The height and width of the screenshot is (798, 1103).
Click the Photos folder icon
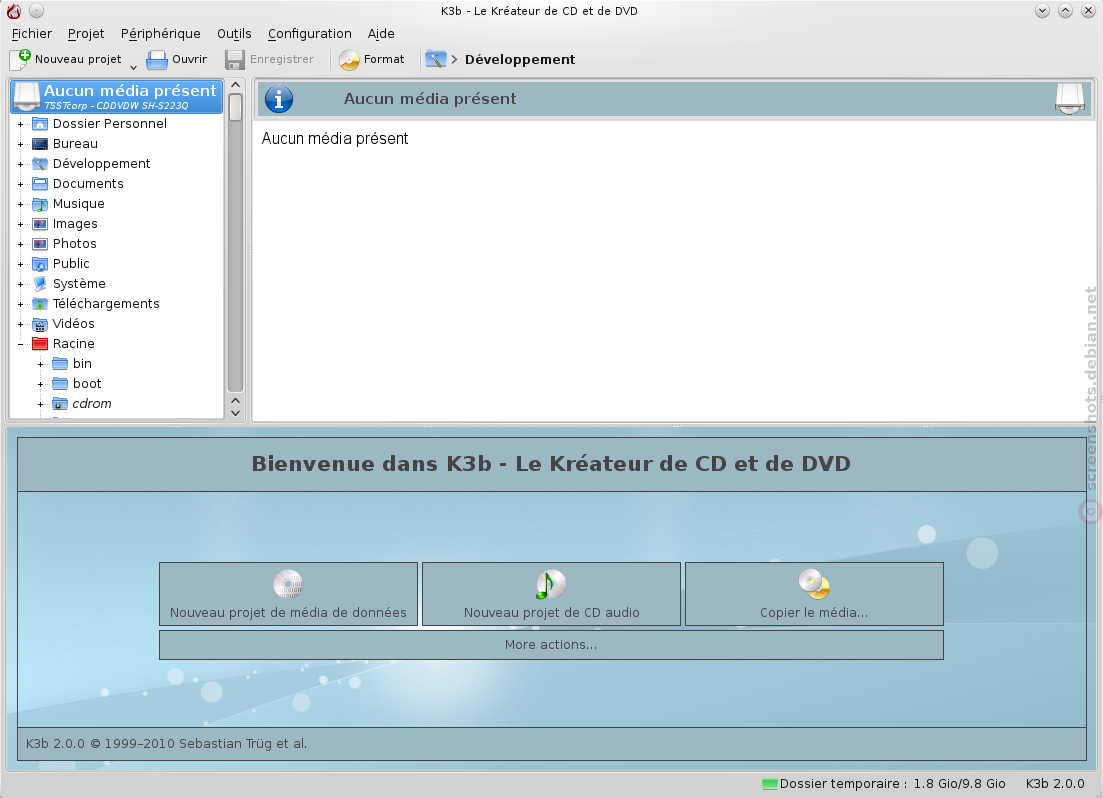click(40, 244)
